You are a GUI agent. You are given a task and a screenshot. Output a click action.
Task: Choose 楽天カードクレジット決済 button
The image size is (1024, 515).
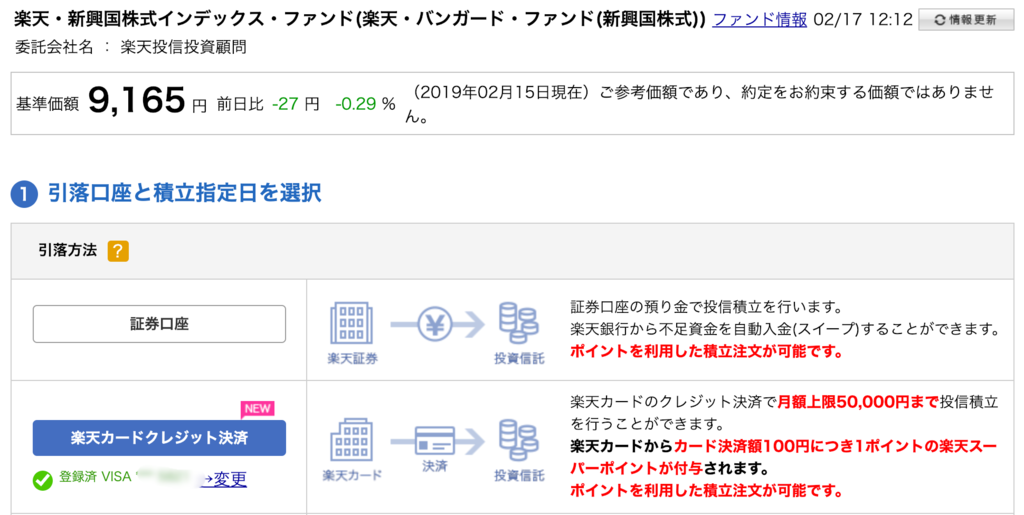coord(159,437)
